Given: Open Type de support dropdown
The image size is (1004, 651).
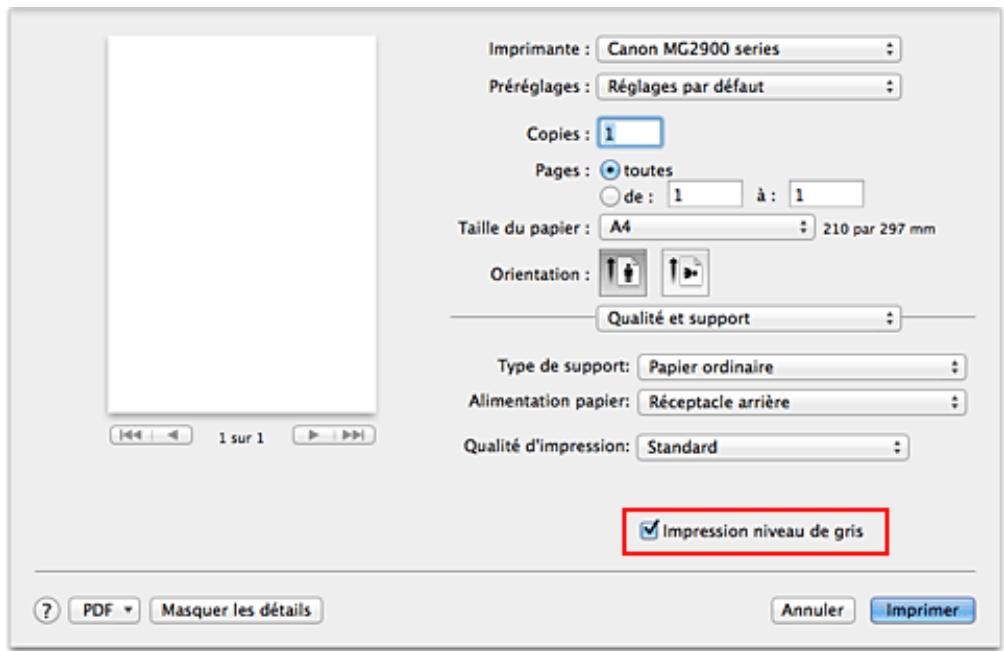Looking at the screenshot, I should tap(802, 367).
